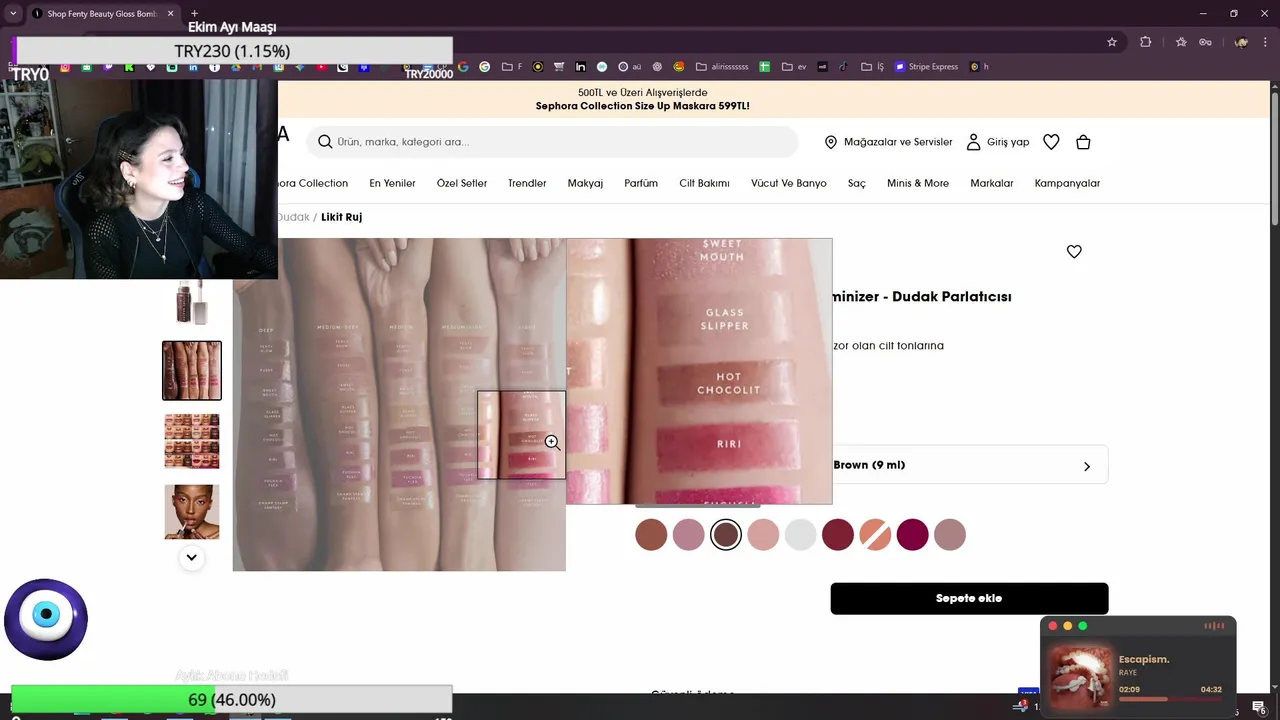Viewport: 1280px width, 720px height.
Task: Click the search magnifier icon
Action: tap(325, 142)
